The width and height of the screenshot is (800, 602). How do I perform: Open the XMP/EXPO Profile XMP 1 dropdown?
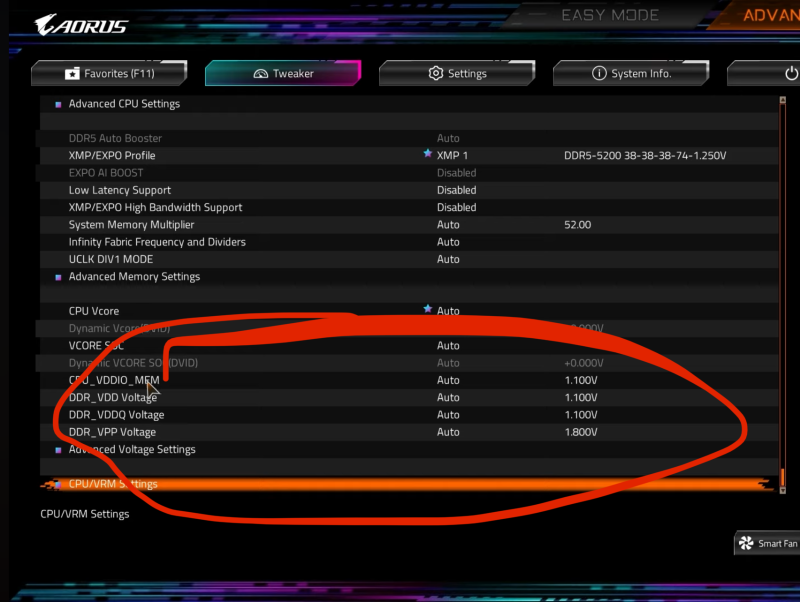(452, 156)
